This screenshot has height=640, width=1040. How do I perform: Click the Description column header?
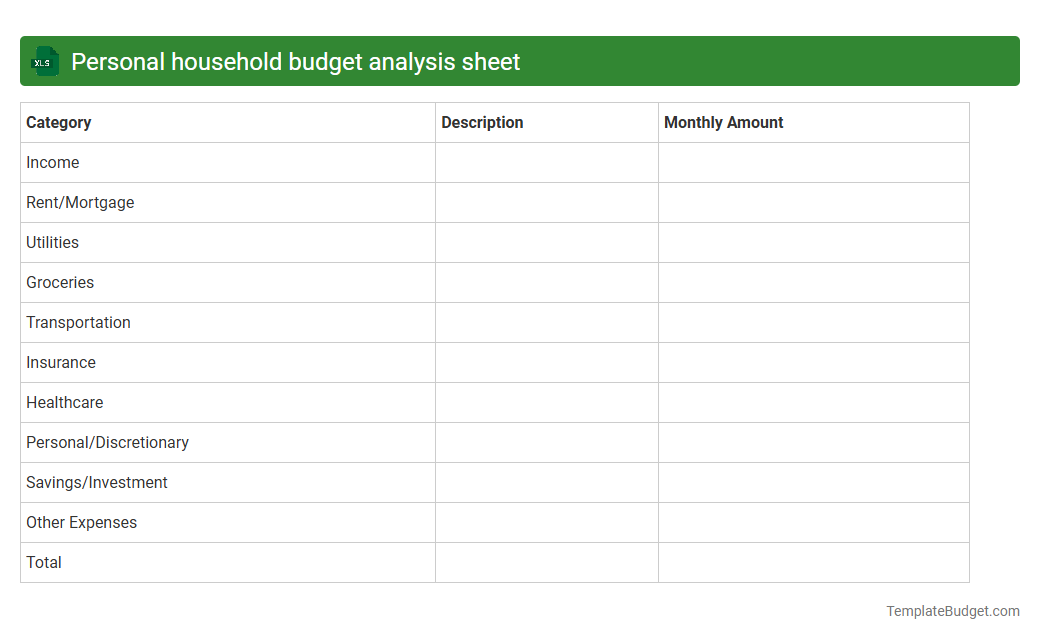(x=482, y=122)
